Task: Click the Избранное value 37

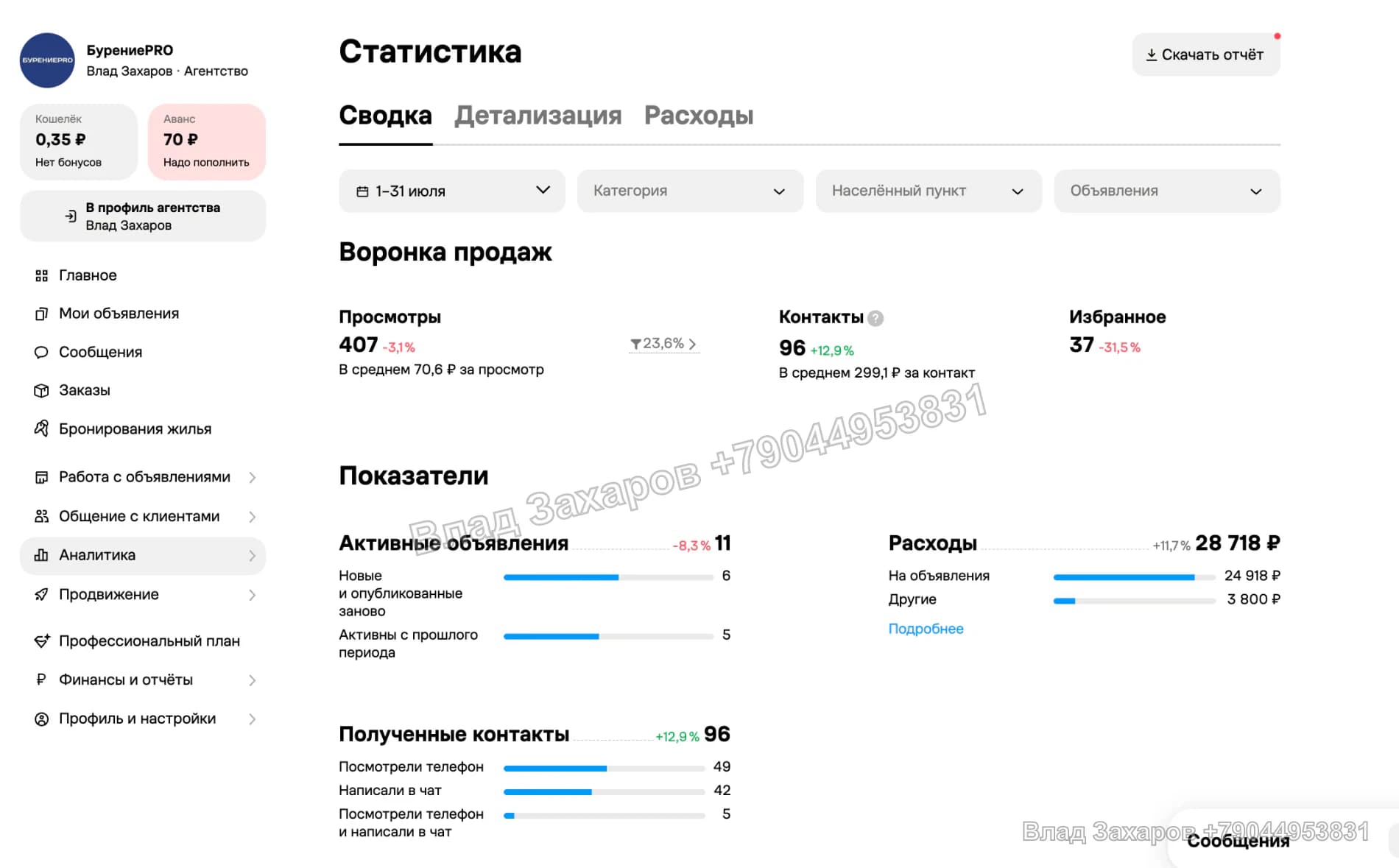Action: pos(1081,345)
